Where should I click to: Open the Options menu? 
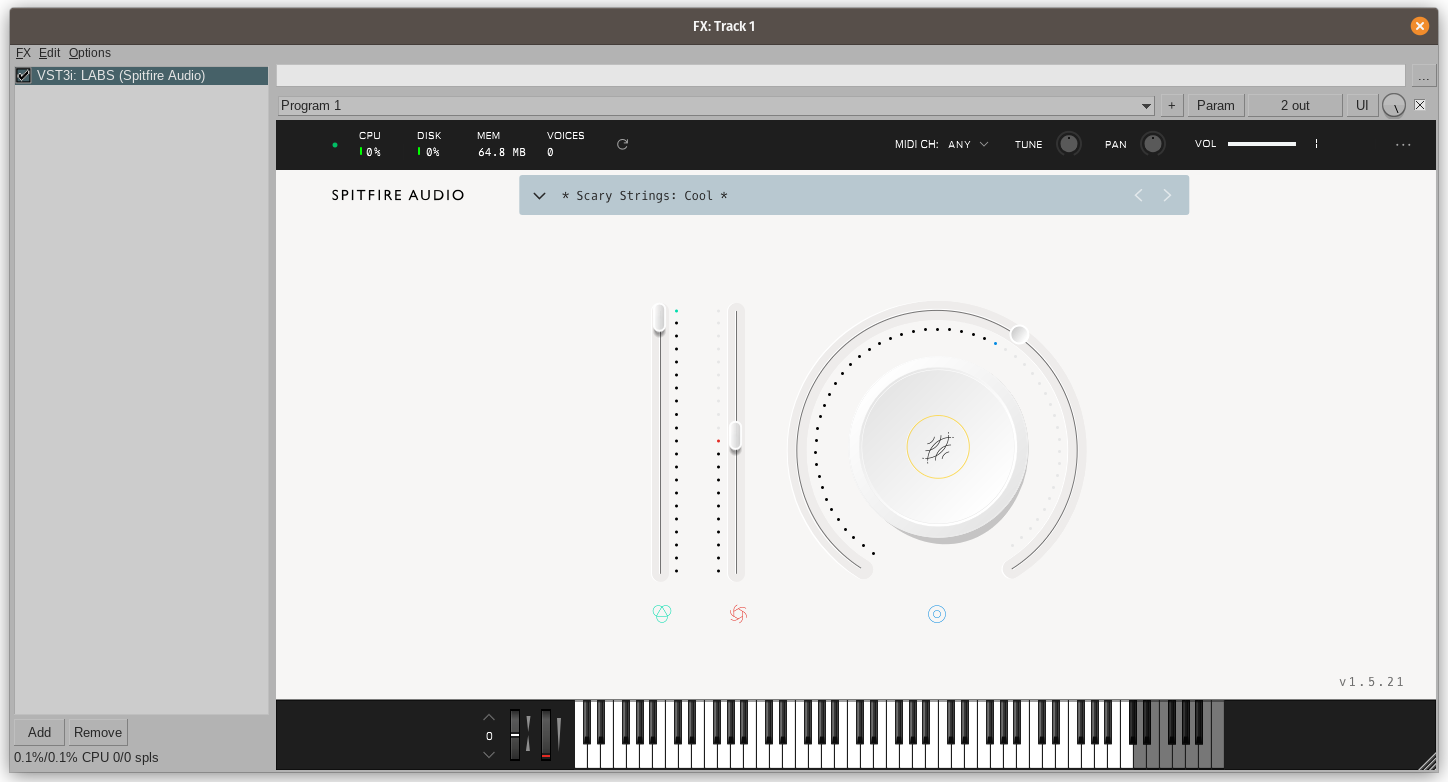pyautogui.click(x=89, y=53)
